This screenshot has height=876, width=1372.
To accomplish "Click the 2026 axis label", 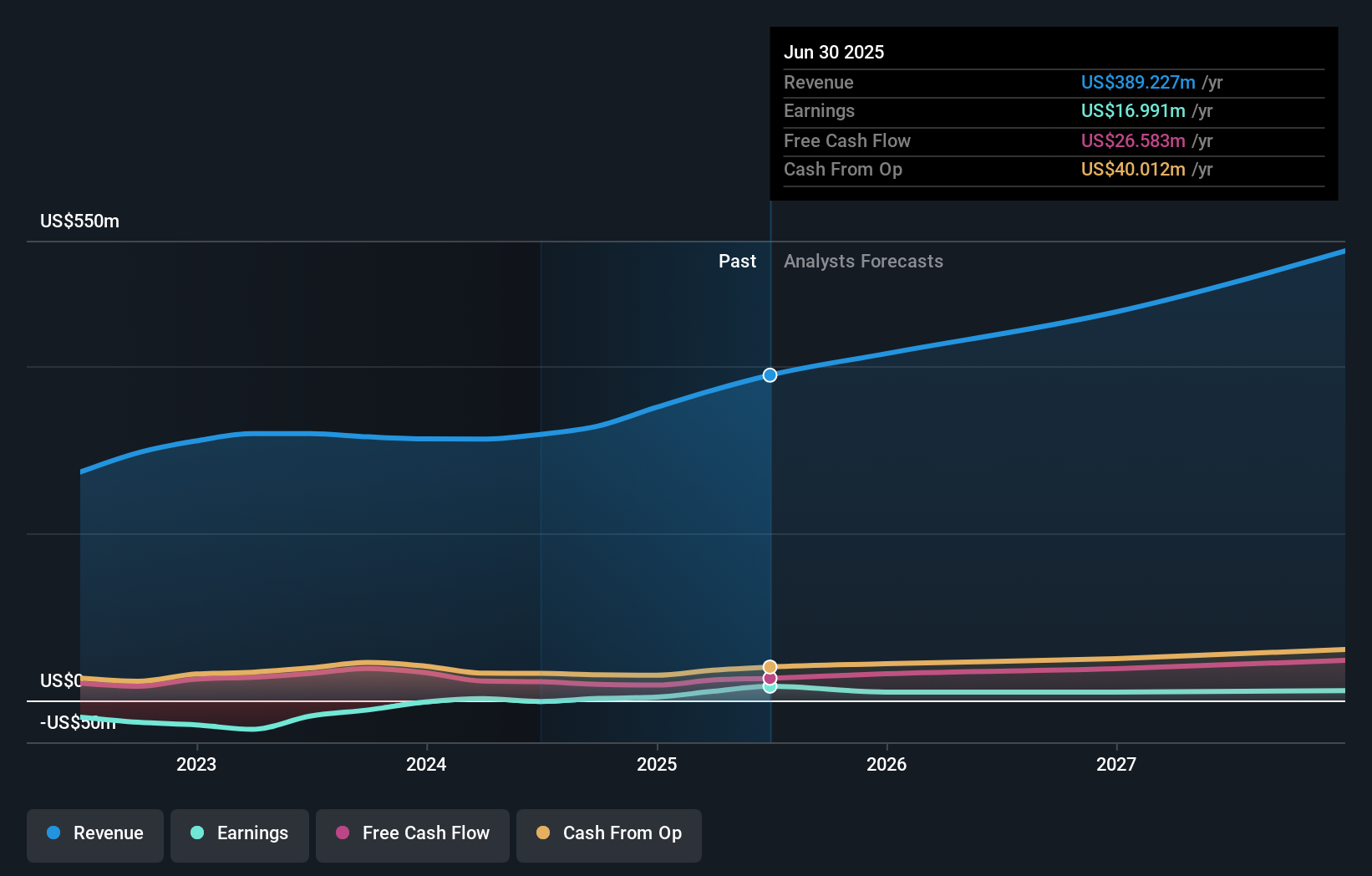I will (887, 764).
